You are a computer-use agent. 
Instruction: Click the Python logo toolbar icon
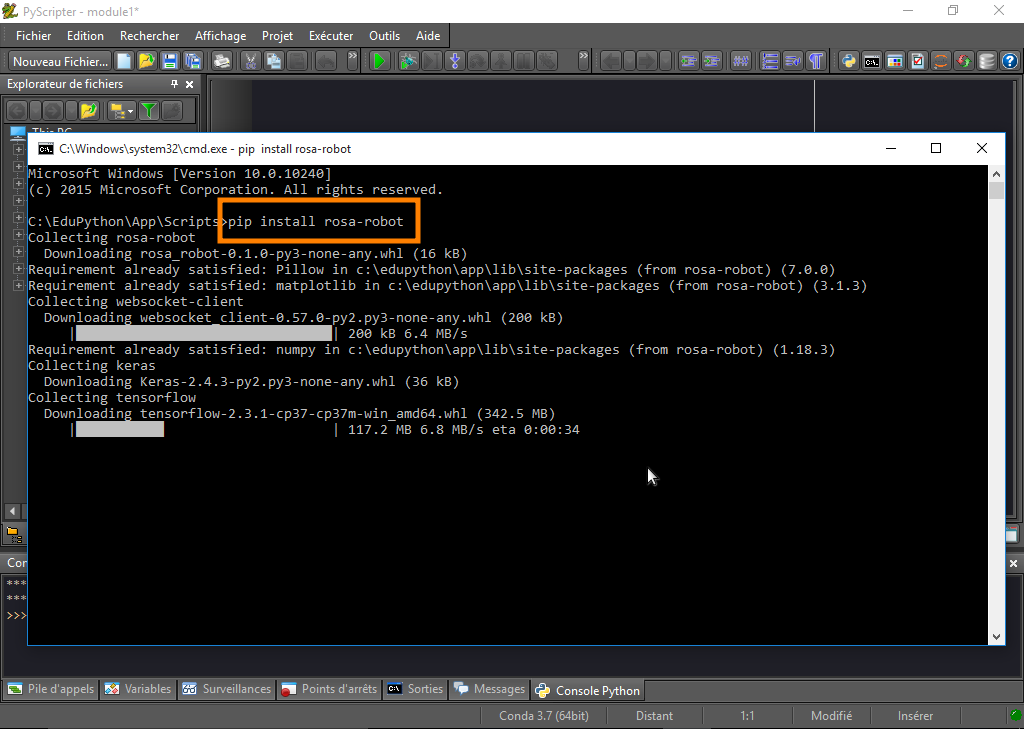click(849, 61)
